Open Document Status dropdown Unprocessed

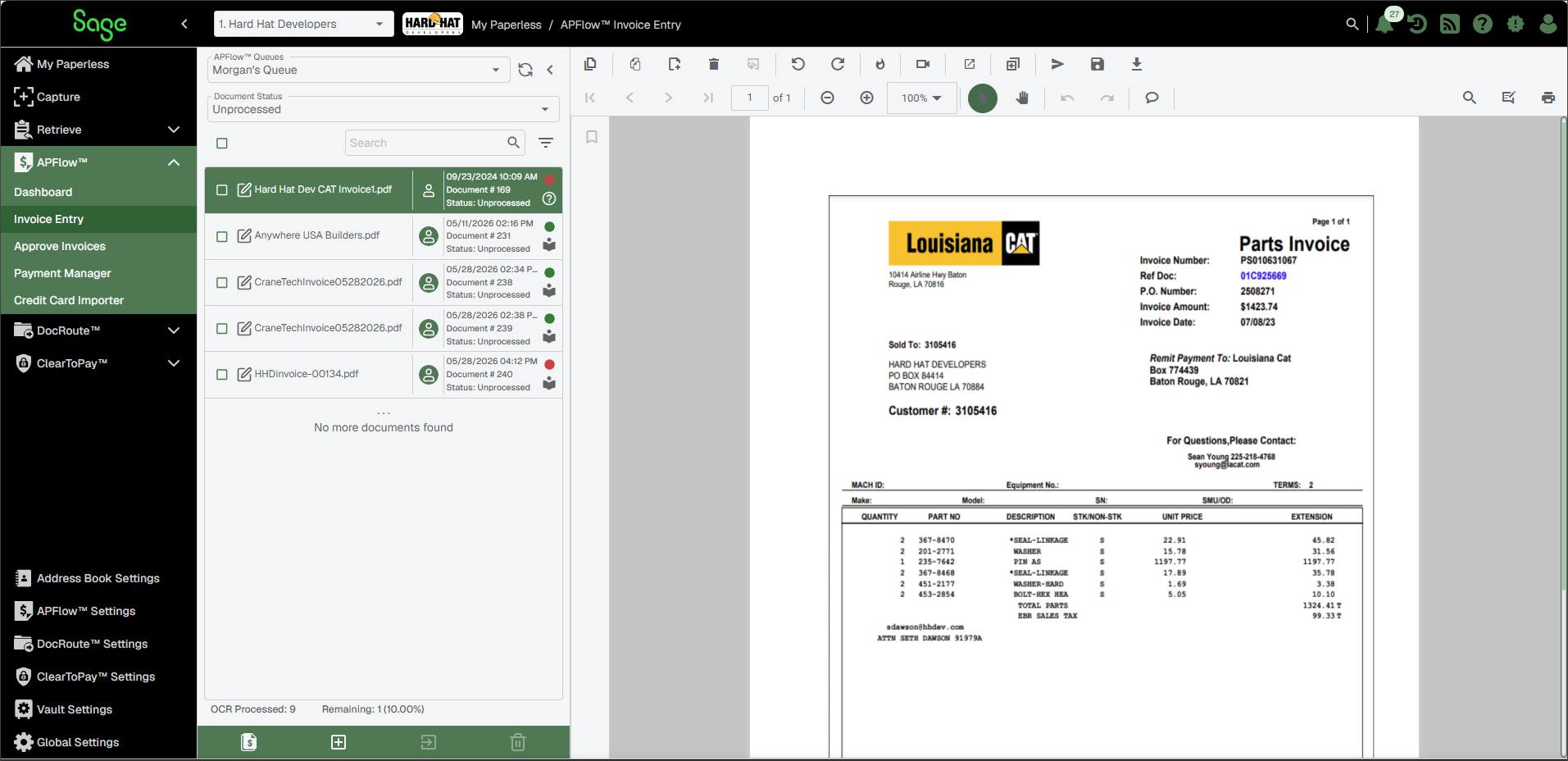[383, 109]
